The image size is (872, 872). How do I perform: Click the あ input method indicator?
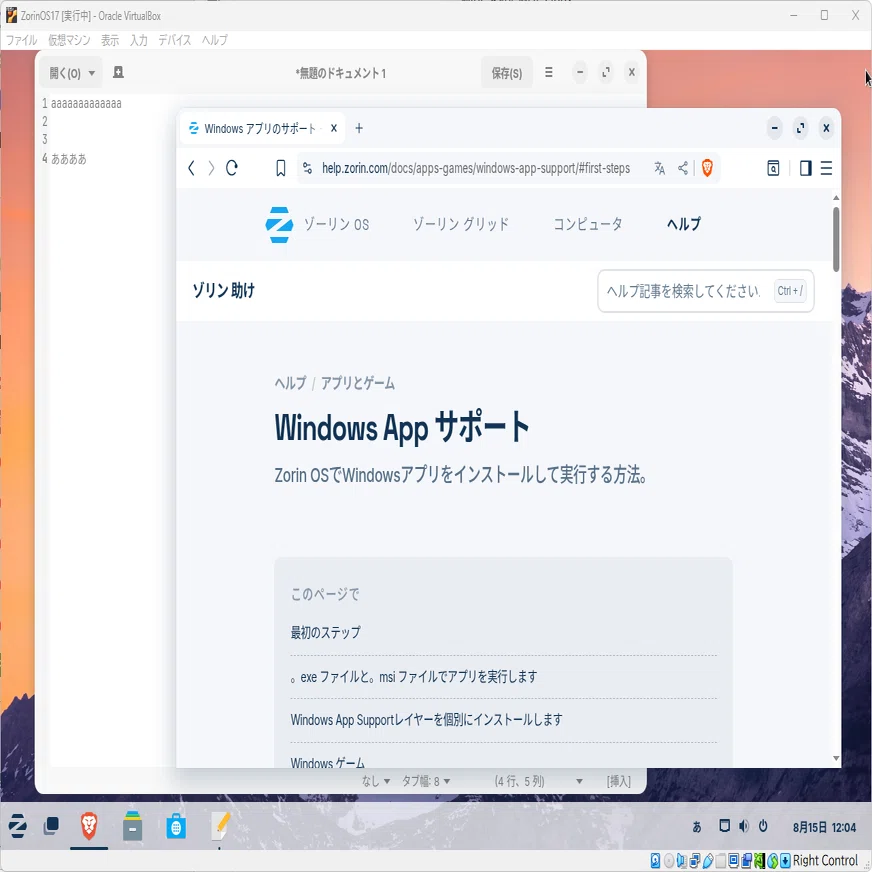click(x=697, y=827)
